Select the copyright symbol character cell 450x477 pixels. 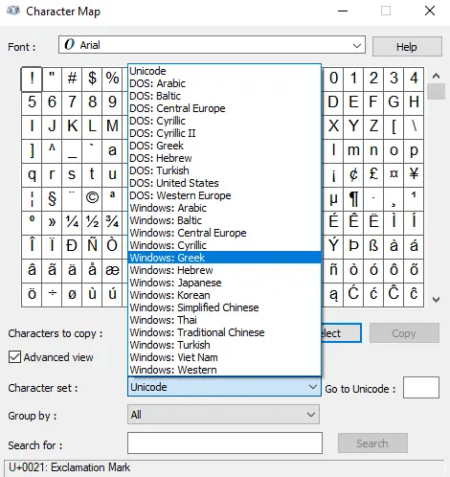pyautogui.click(x=92, y=198)
